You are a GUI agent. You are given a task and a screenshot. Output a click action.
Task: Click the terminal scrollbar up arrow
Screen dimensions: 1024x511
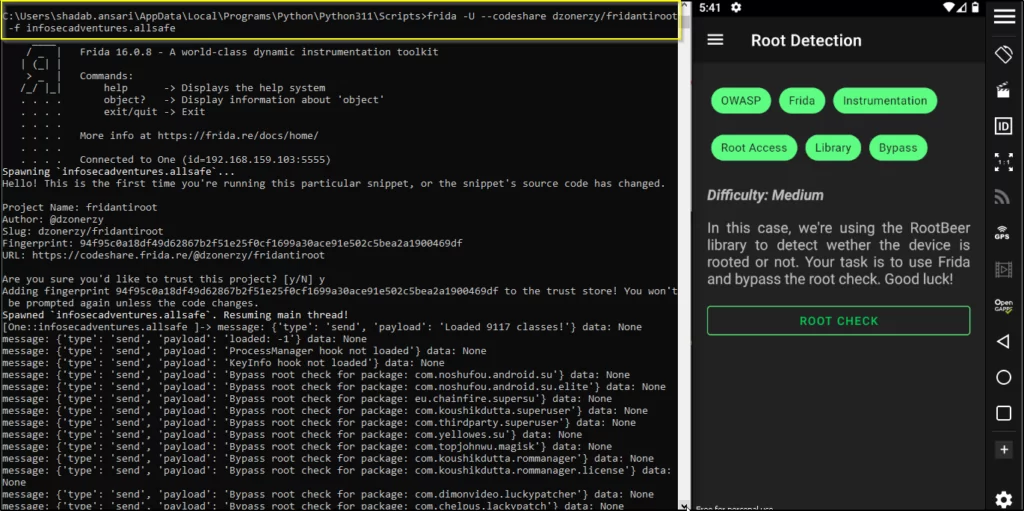click(x=684, y=5)
